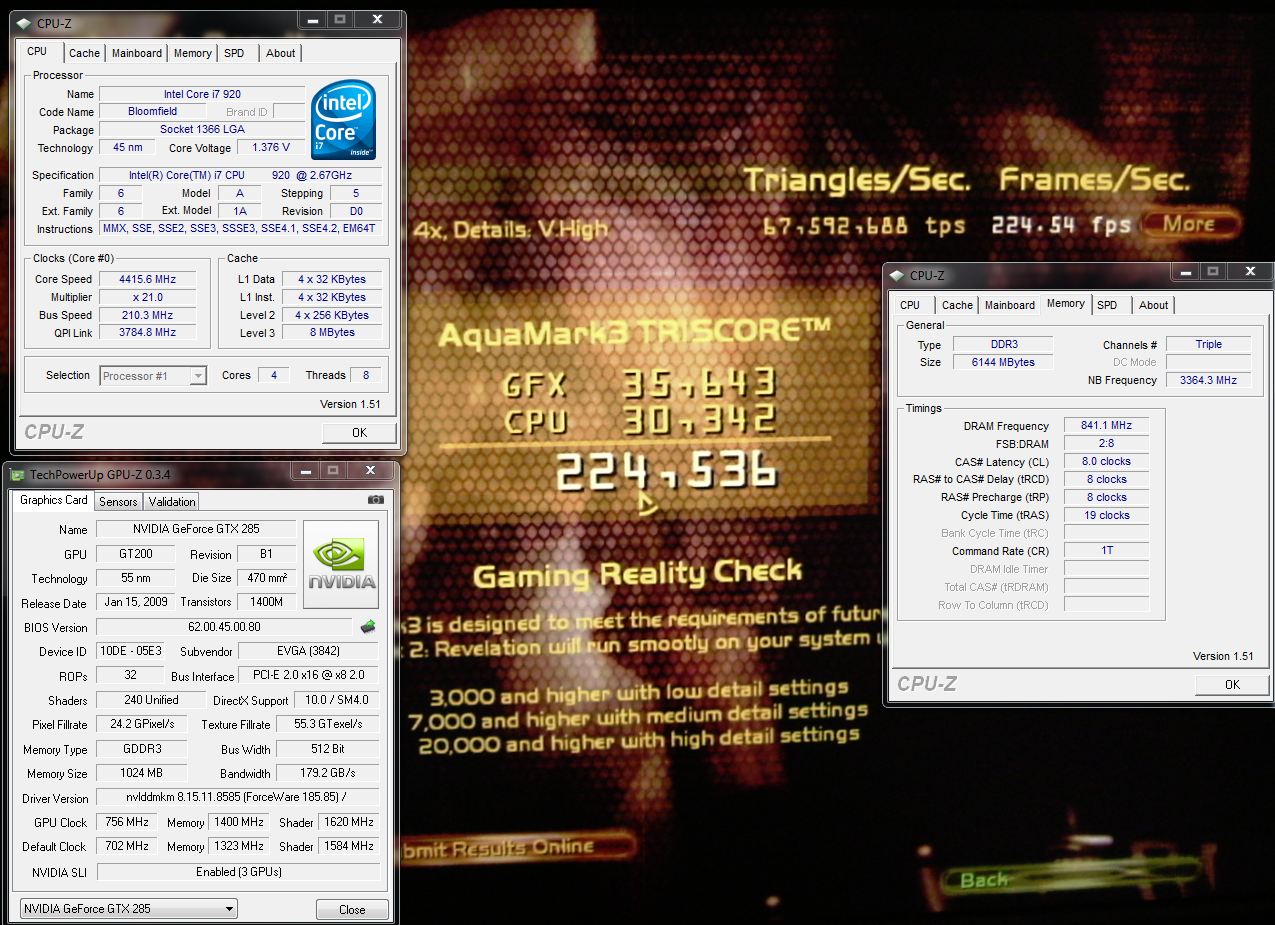Image resolution: width=1275 pixels, height=925 pixels.
Task: Click the GPU Clock value 756 MHz
Action: (x=128, y=822)
